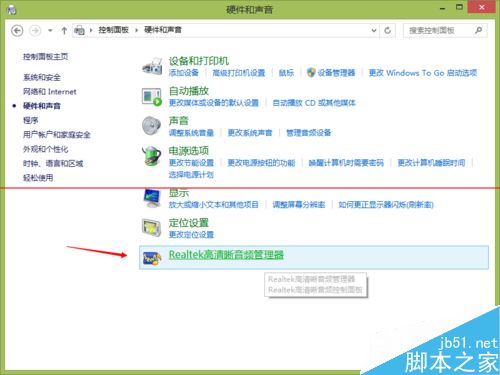Expand the arrow before 控制面板 breadcrumb
Viewport: 500px width, 375px height.
(x=91, y=30)
